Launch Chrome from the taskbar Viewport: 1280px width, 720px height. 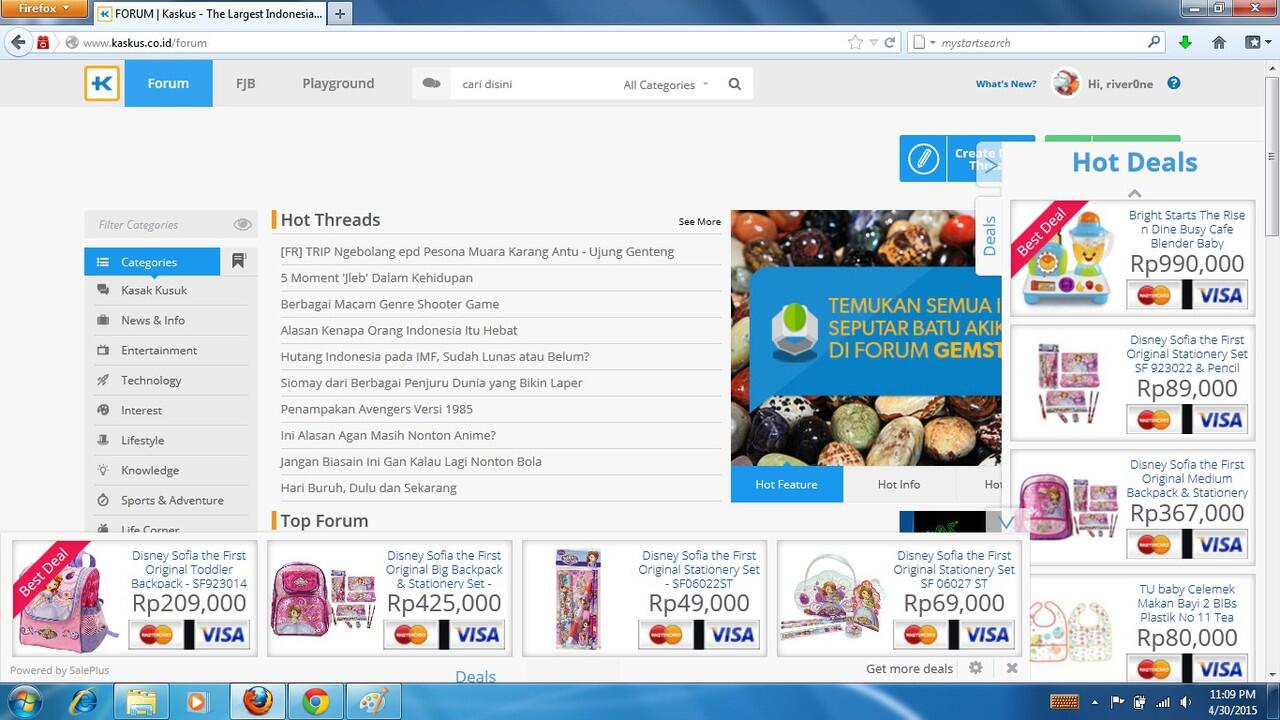316,702
